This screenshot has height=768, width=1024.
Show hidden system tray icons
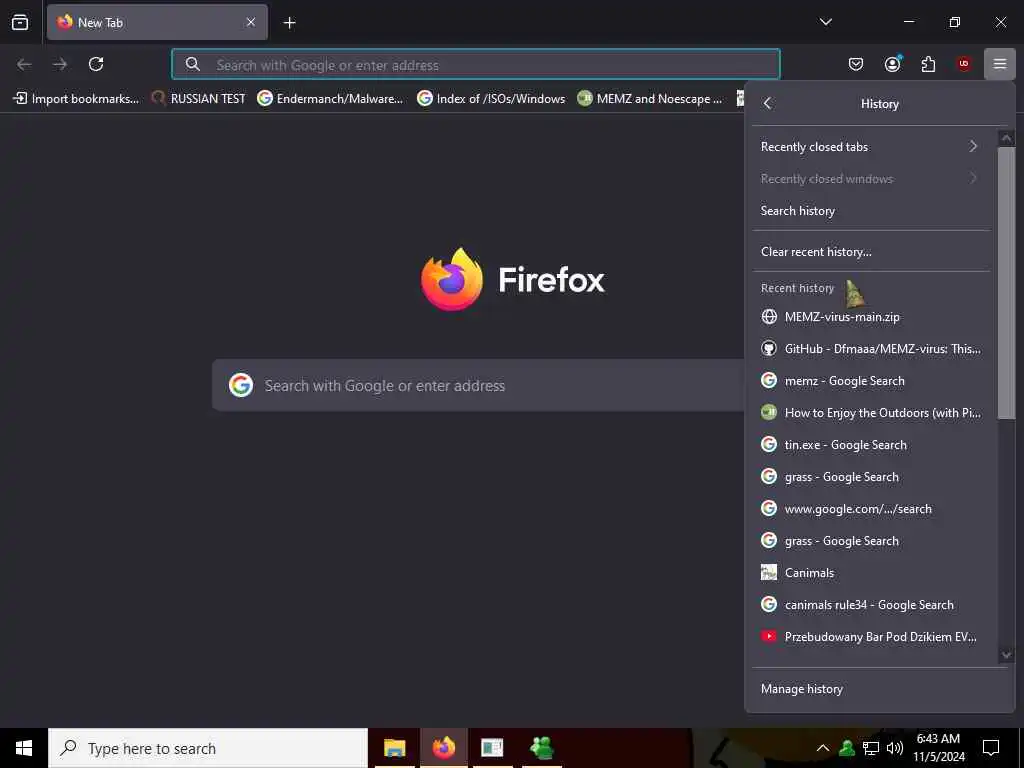(823, 748)
